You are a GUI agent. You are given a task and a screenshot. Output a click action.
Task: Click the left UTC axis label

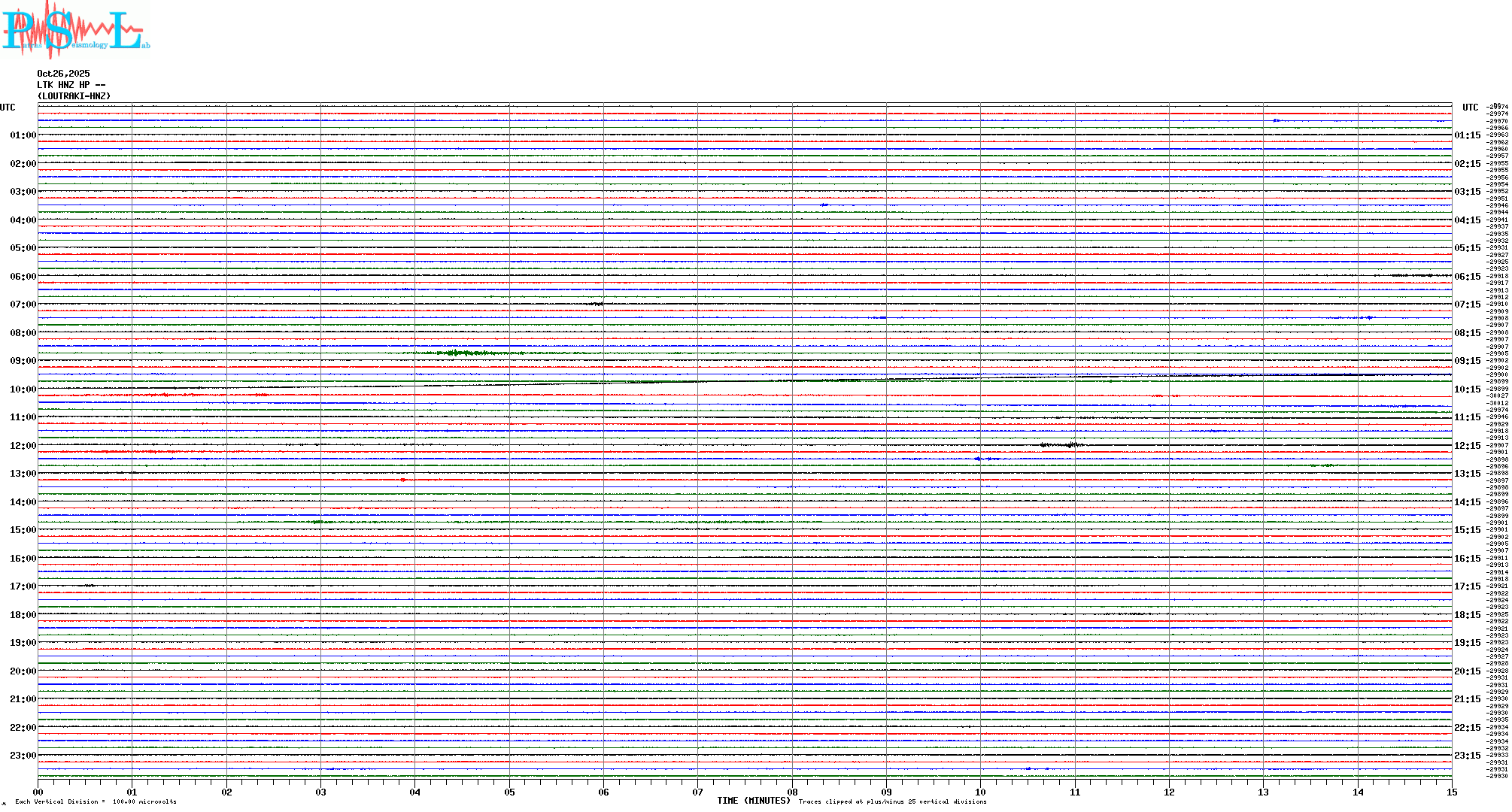(x=8, y=108)
